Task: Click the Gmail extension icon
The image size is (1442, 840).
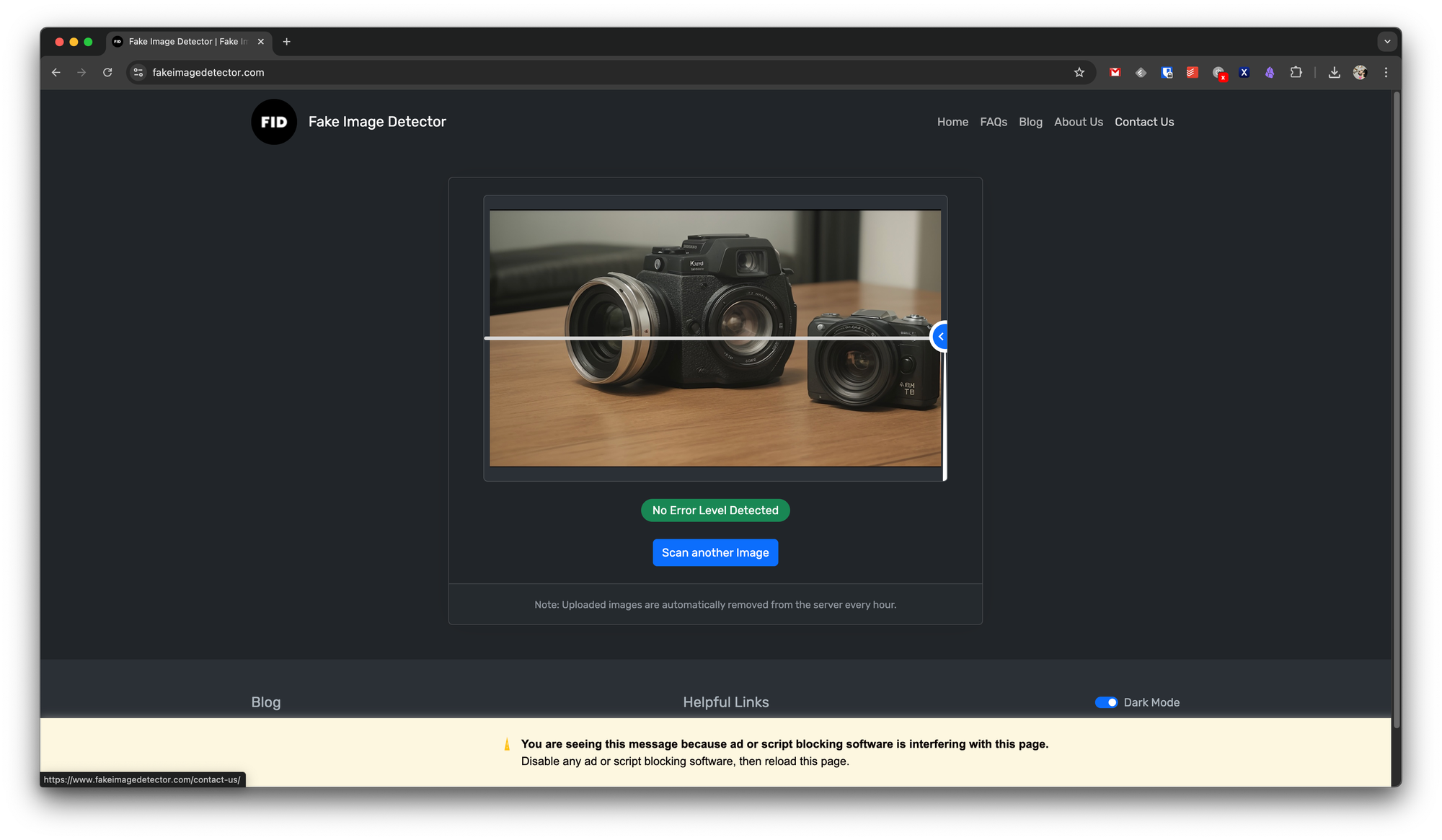Action: (x=1115, y=72)
